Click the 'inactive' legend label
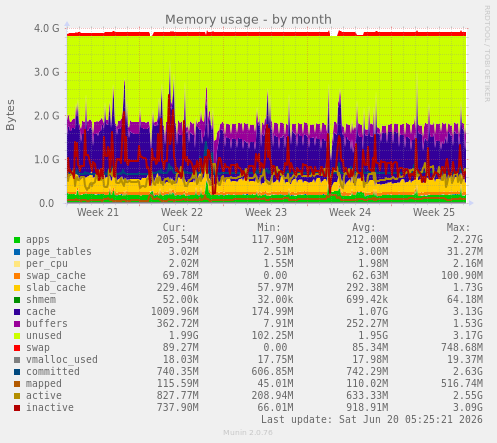Screen dimensions: 497x443 50,408
